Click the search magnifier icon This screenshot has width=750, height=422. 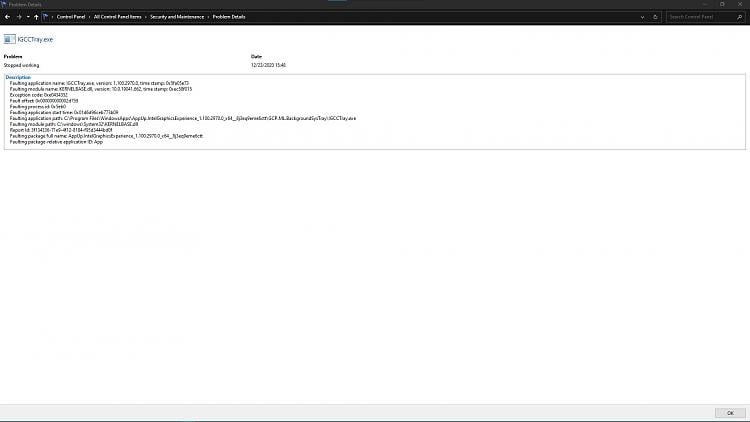pos(739,17)
